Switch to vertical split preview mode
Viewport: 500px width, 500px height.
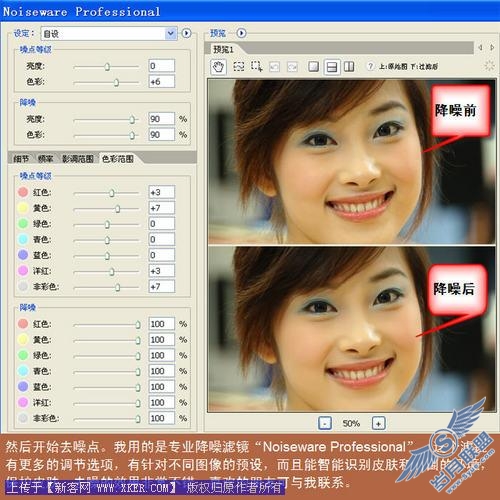(349, 67)
